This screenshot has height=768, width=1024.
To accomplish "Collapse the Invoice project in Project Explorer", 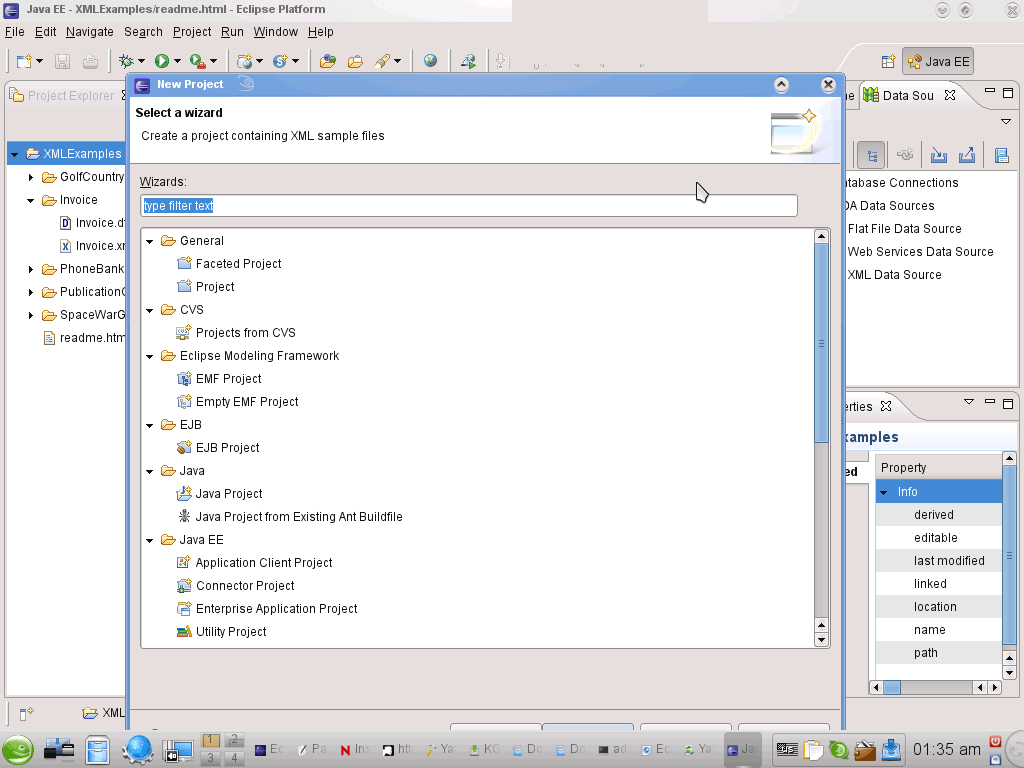I will tap(31, 199).
